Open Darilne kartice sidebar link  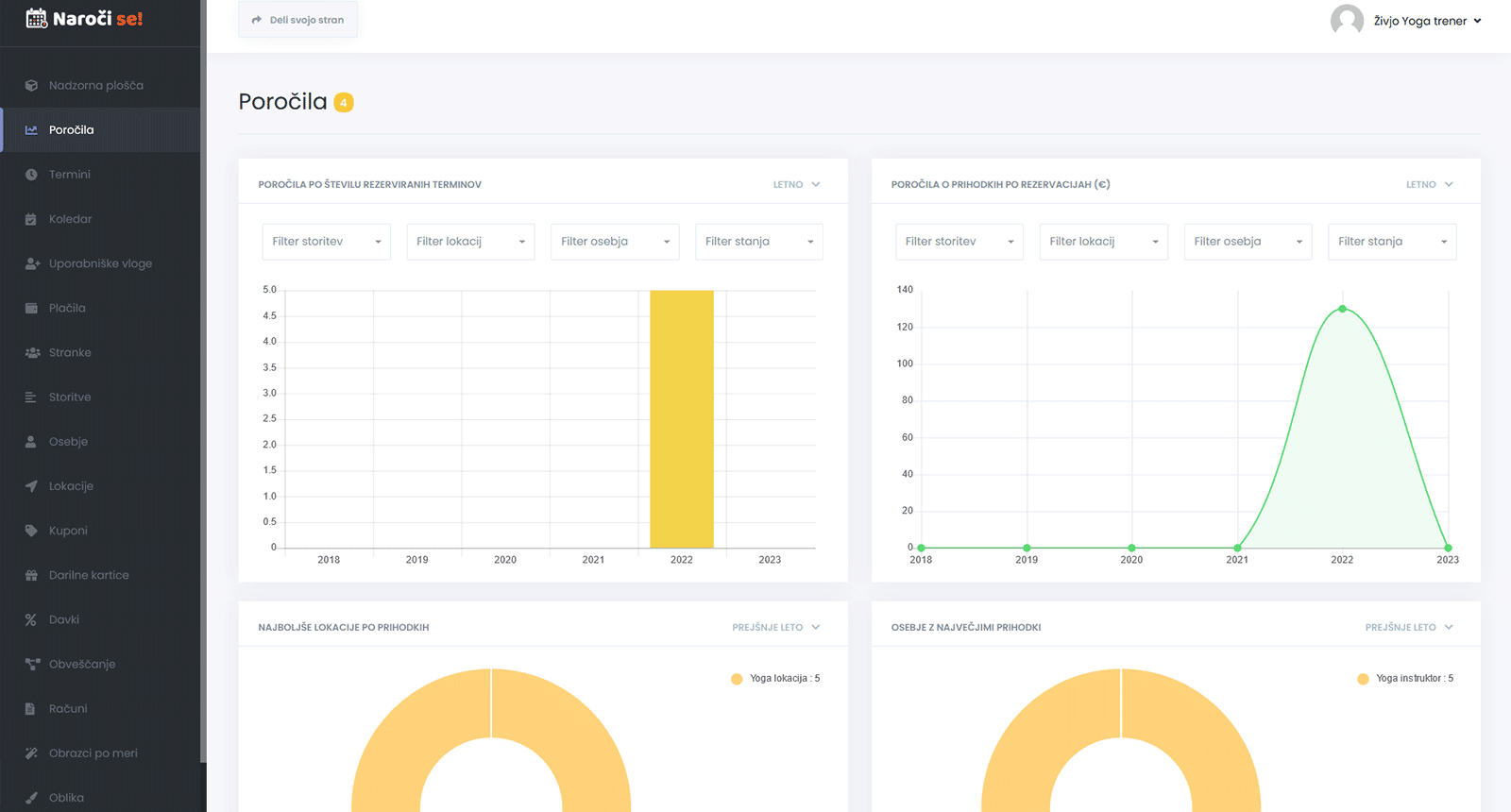click(101, 575)
